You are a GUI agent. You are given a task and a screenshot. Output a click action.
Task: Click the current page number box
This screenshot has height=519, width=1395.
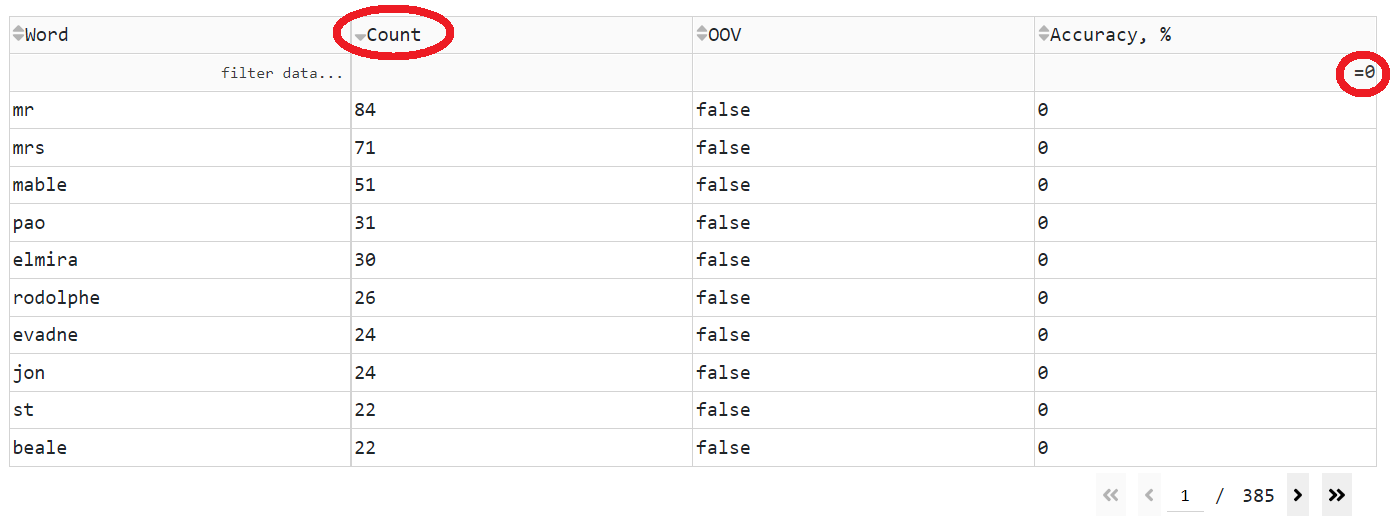coord(1185,496)
